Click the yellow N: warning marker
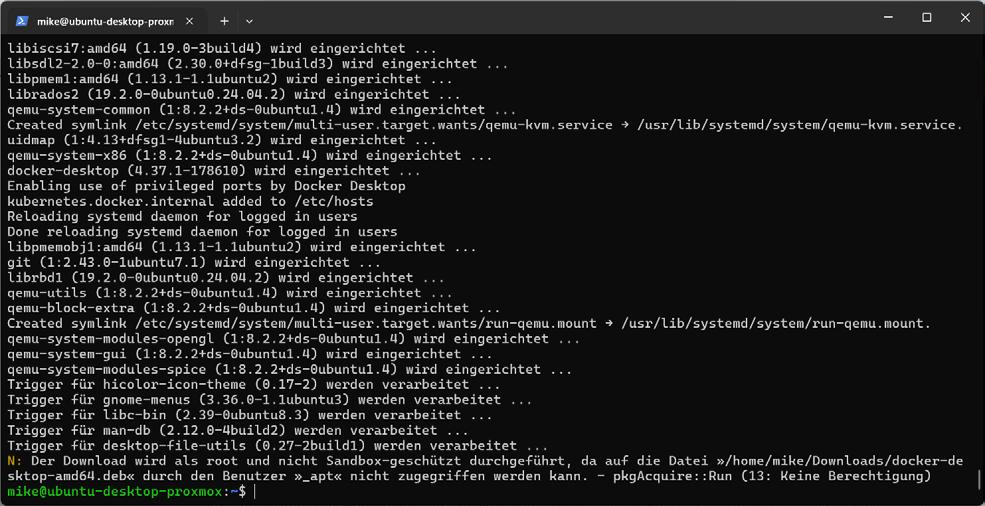The width and height of the screenshot is (985, 506). 15,461
